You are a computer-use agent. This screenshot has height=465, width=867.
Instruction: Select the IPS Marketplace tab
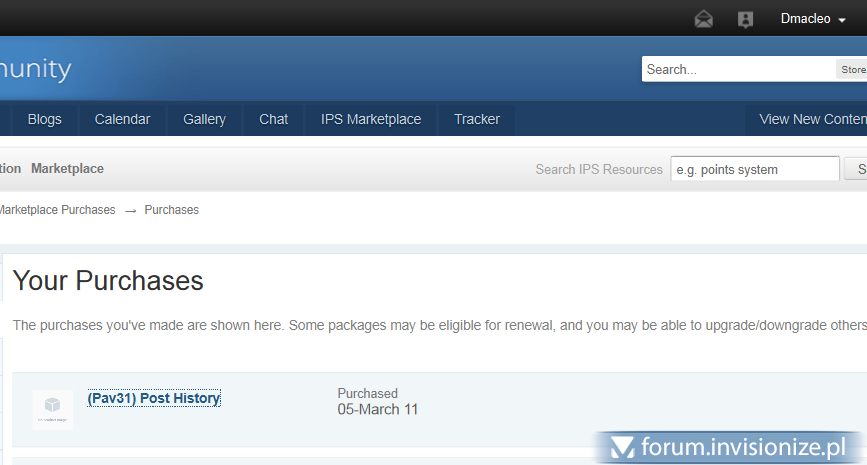pyautogui.click(x=371, y=119)
